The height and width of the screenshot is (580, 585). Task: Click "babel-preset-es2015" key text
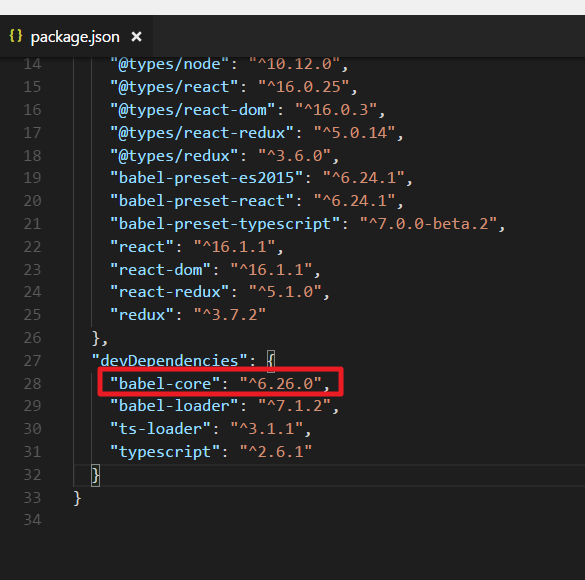(x=206, y=178)
